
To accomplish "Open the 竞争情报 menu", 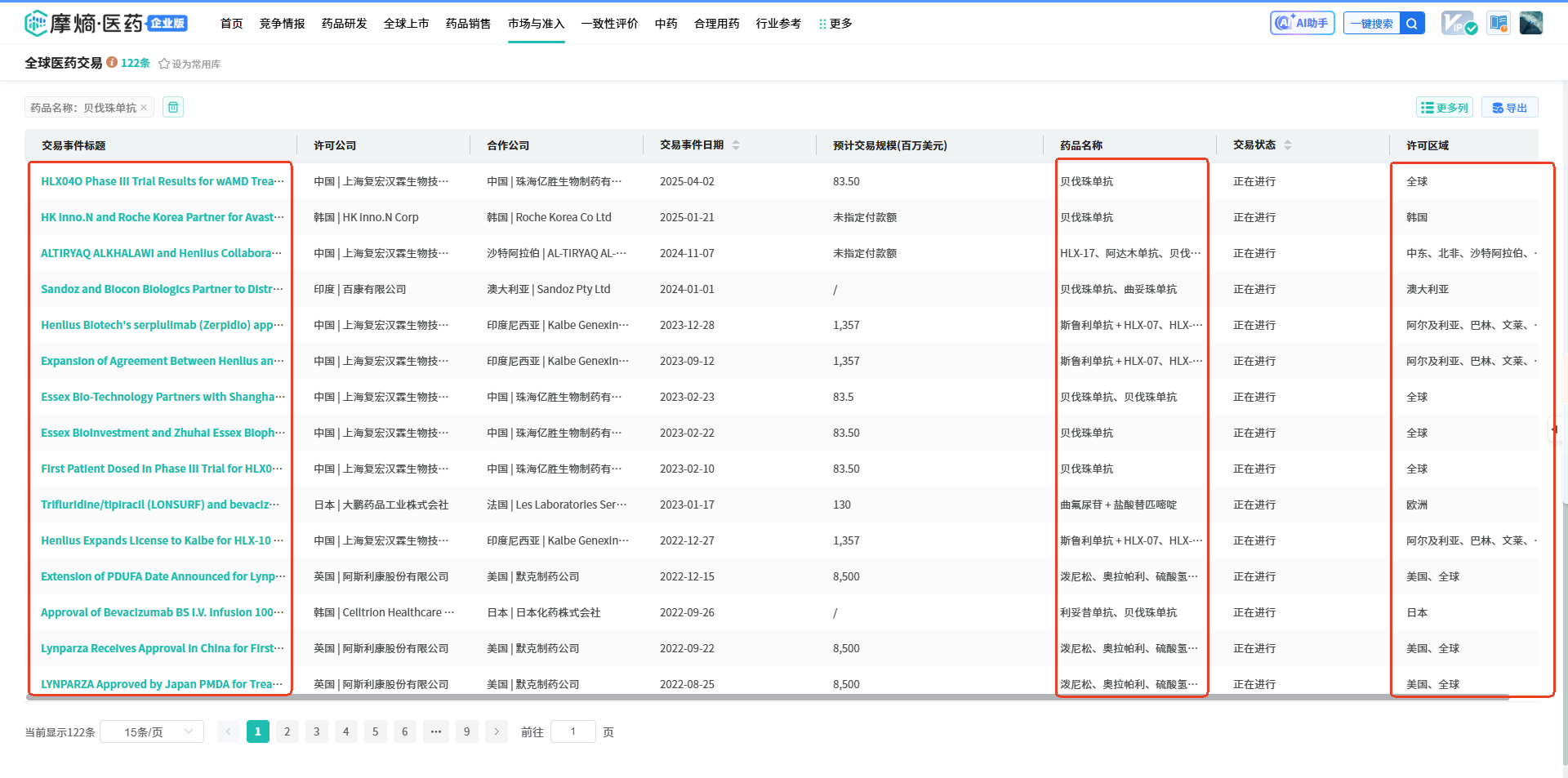I will coord(283,24).
